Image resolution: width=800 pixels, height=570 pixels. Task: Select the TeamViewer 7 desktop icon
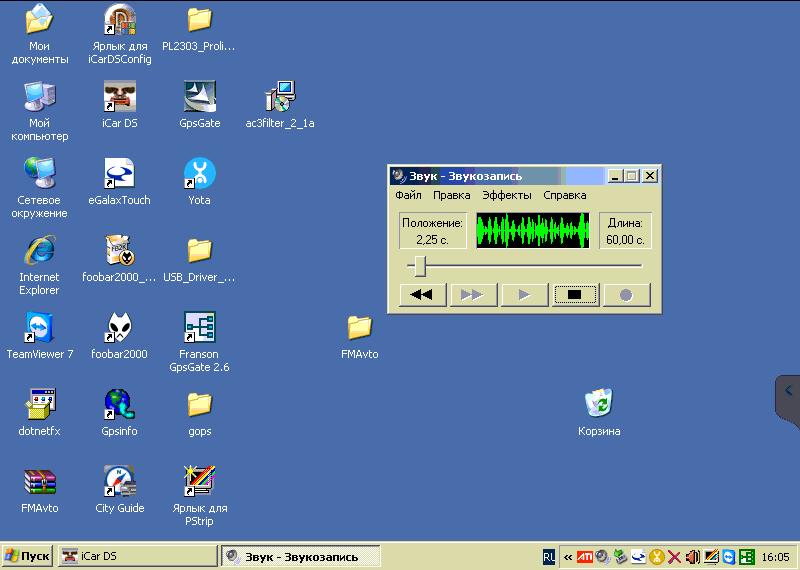point(40,328)
